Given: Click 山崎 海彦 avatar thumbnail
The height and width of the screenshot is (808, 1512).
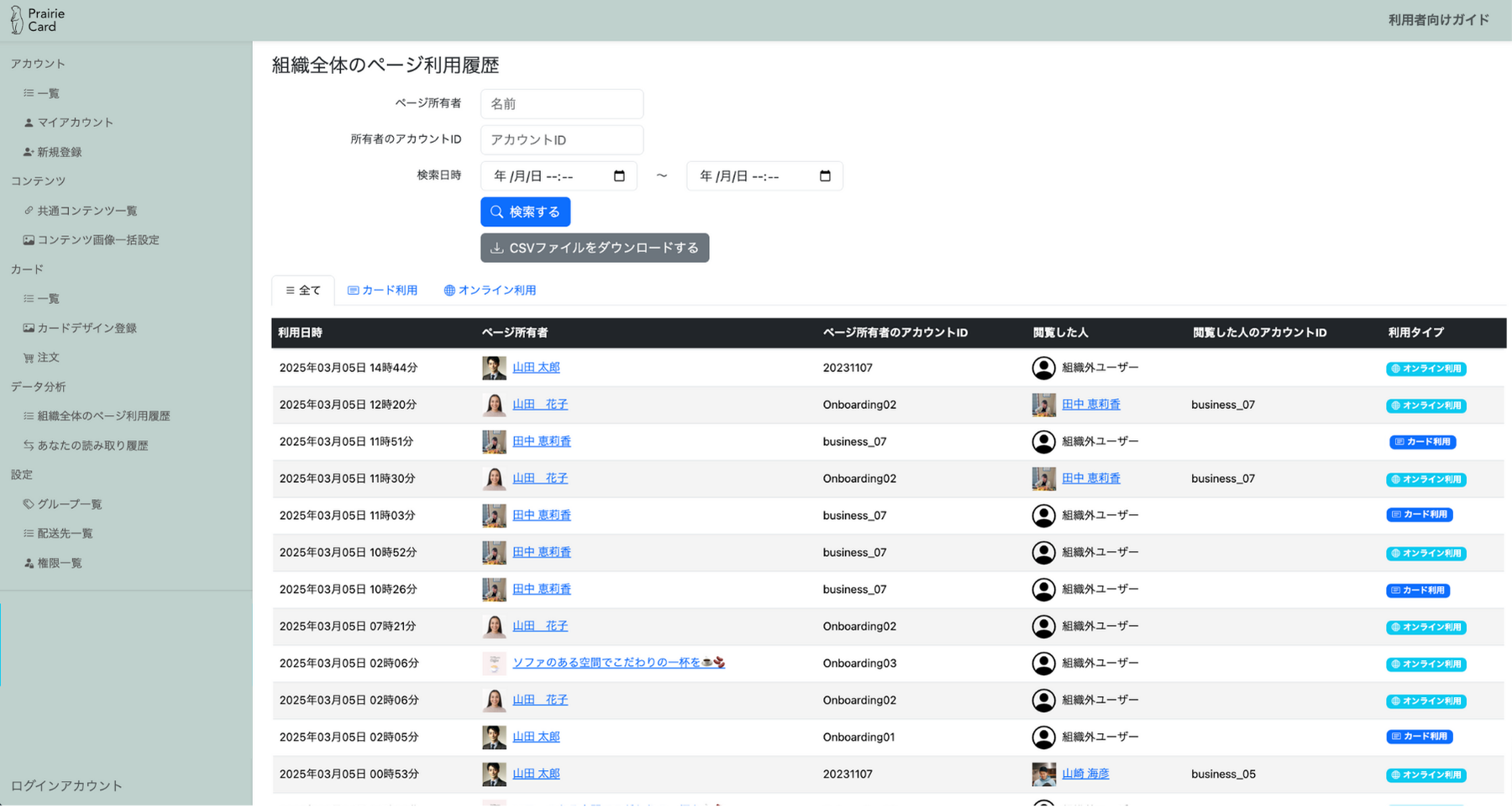Looking at the screenshot, I should pyautogui.click(x=1043, y=774).
